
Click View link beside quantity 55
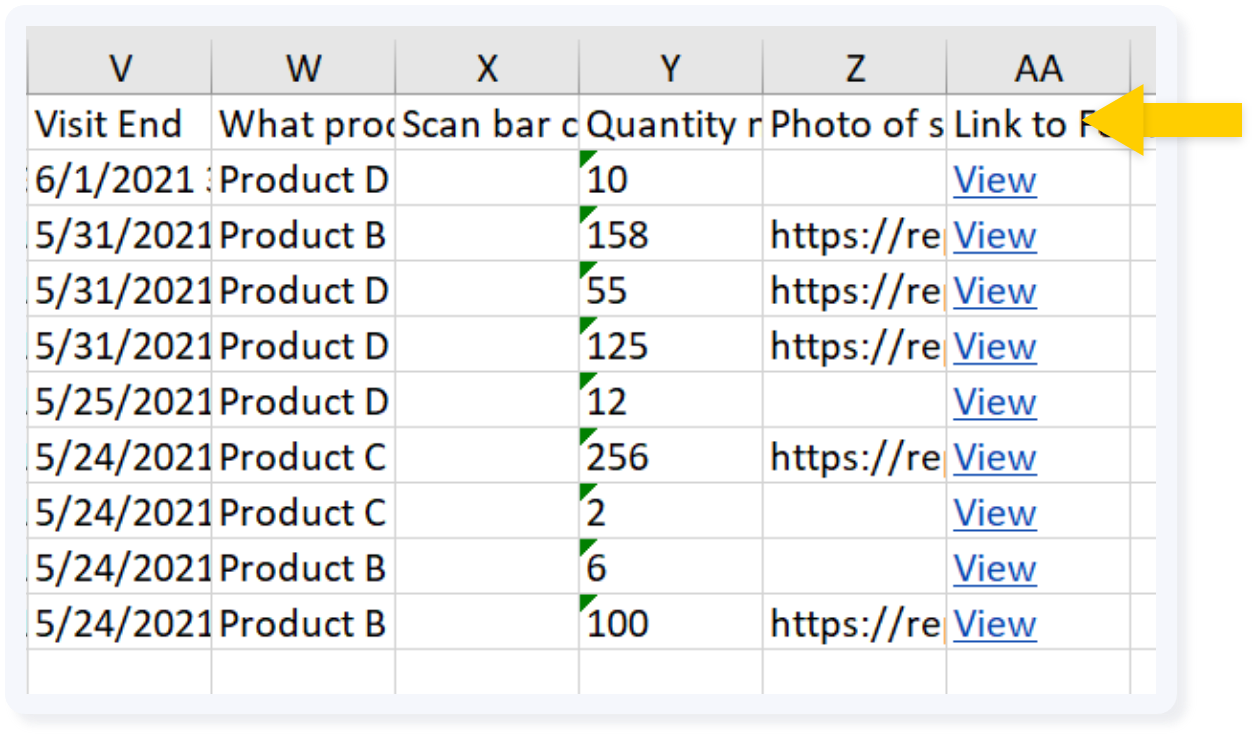(994, 291)
